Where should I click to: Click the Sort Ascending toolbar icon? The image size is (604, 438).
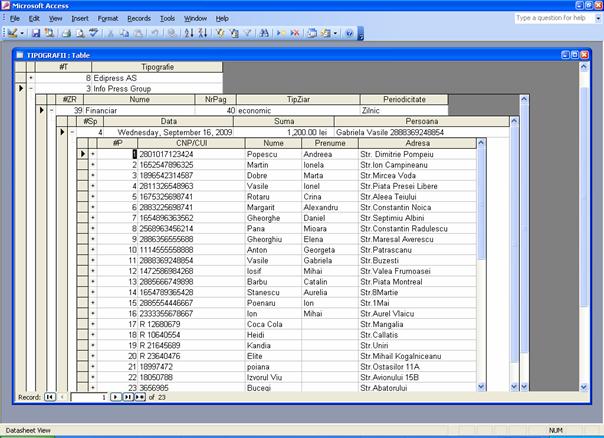[x=190, y=33]
